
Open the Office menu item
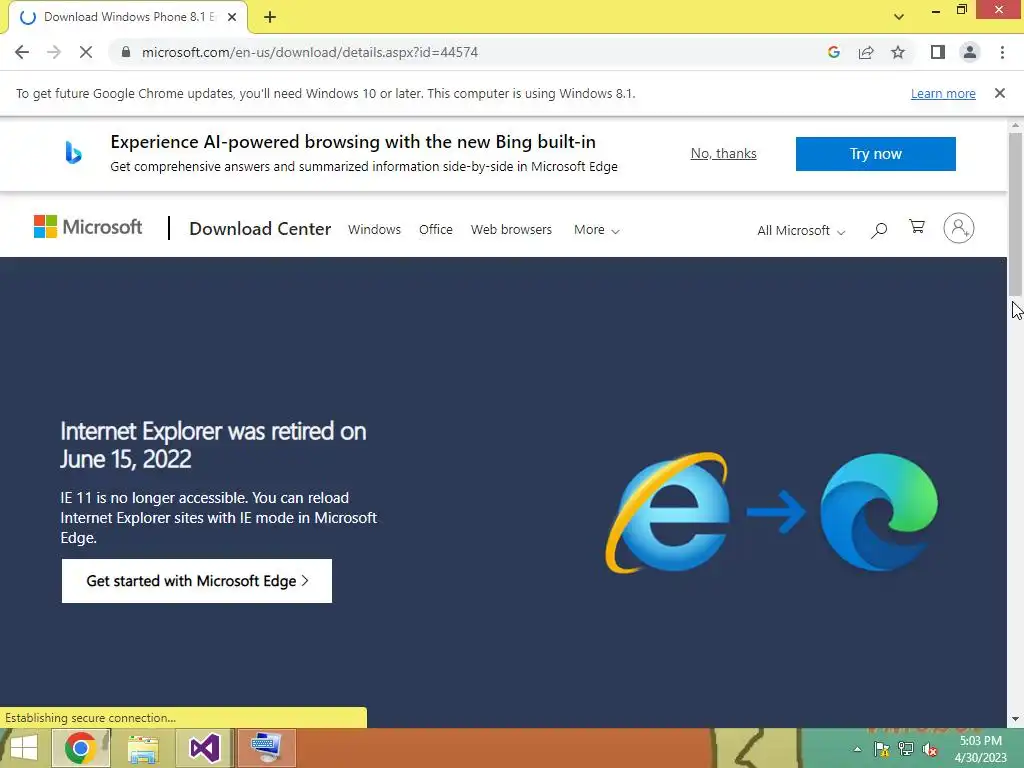click(x=436, y=230)
